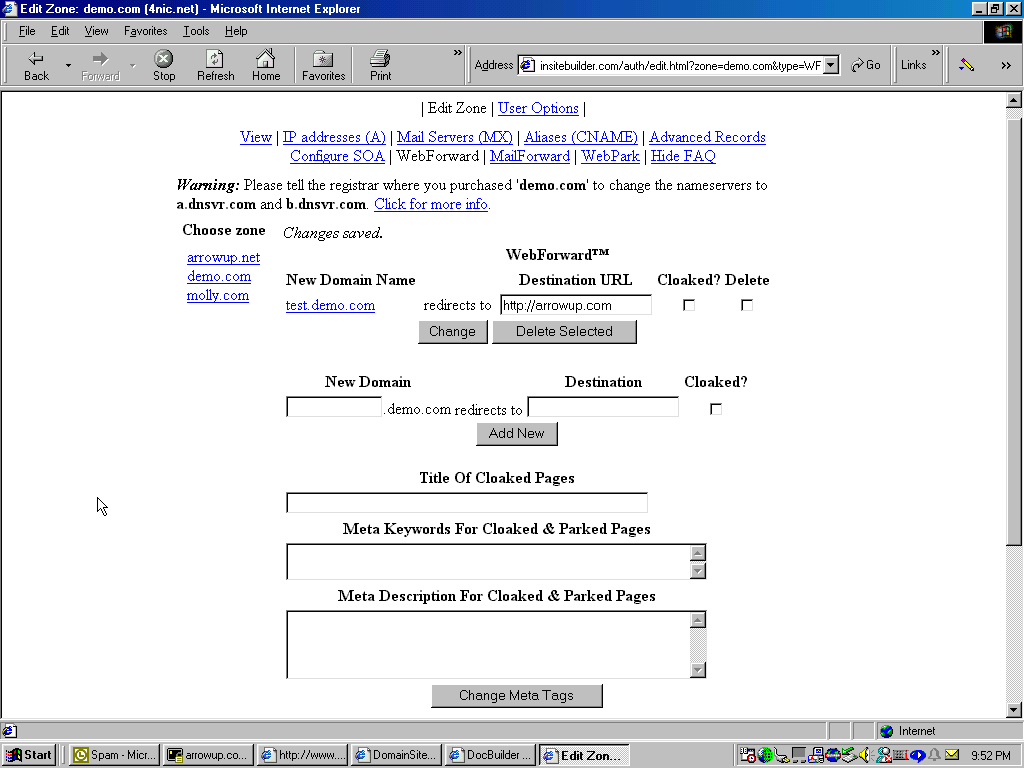Focus the Title Of Cloaked Pages field
The height and width of the screenshot is (768, 1024).
467,503
